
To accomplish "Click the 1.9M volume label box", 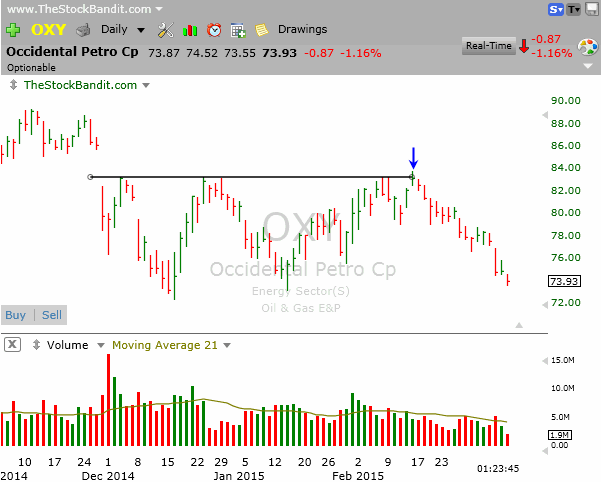I will point(560,435).
